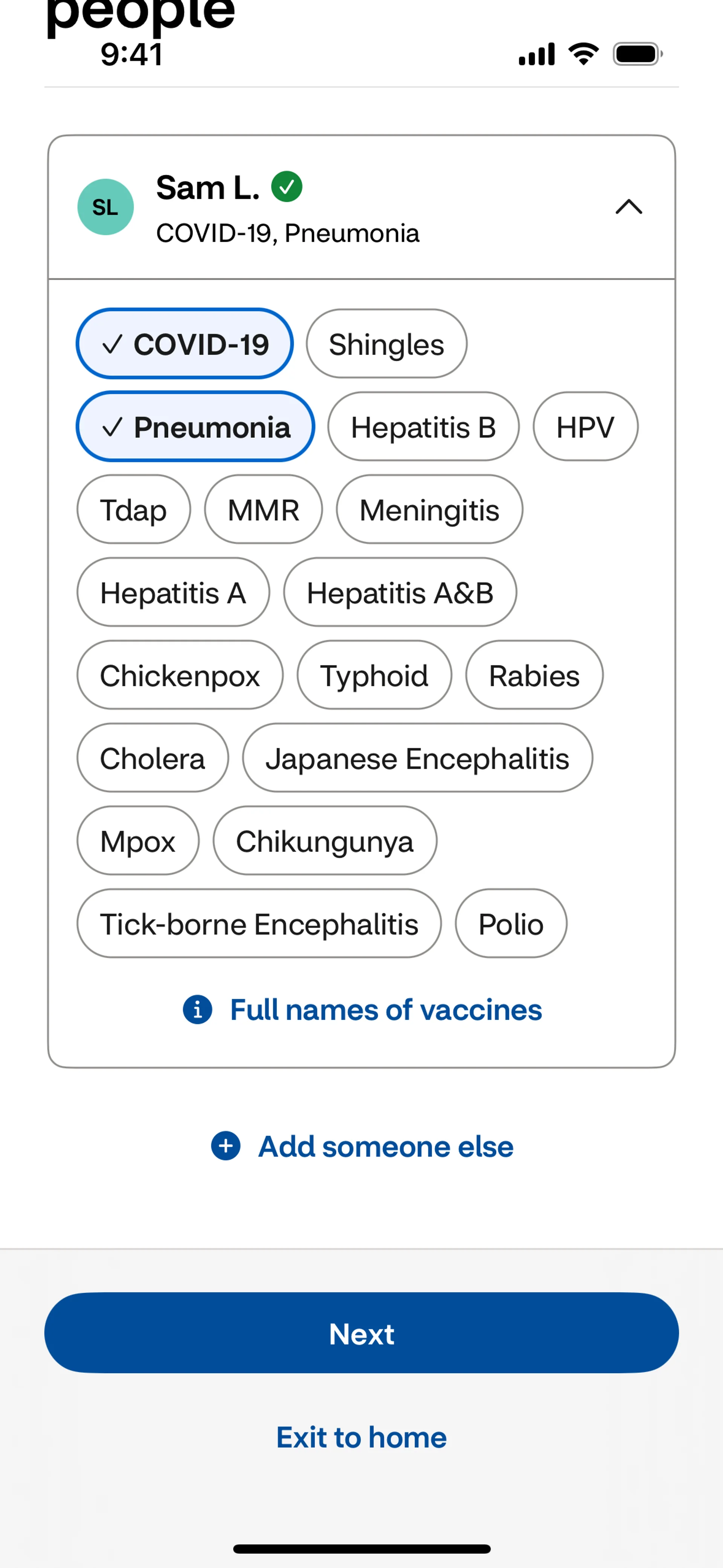Deselect the Pneumonia vaccine chip
The image size is (723, 1568).
pyautogui.click(x=195, y=427)
